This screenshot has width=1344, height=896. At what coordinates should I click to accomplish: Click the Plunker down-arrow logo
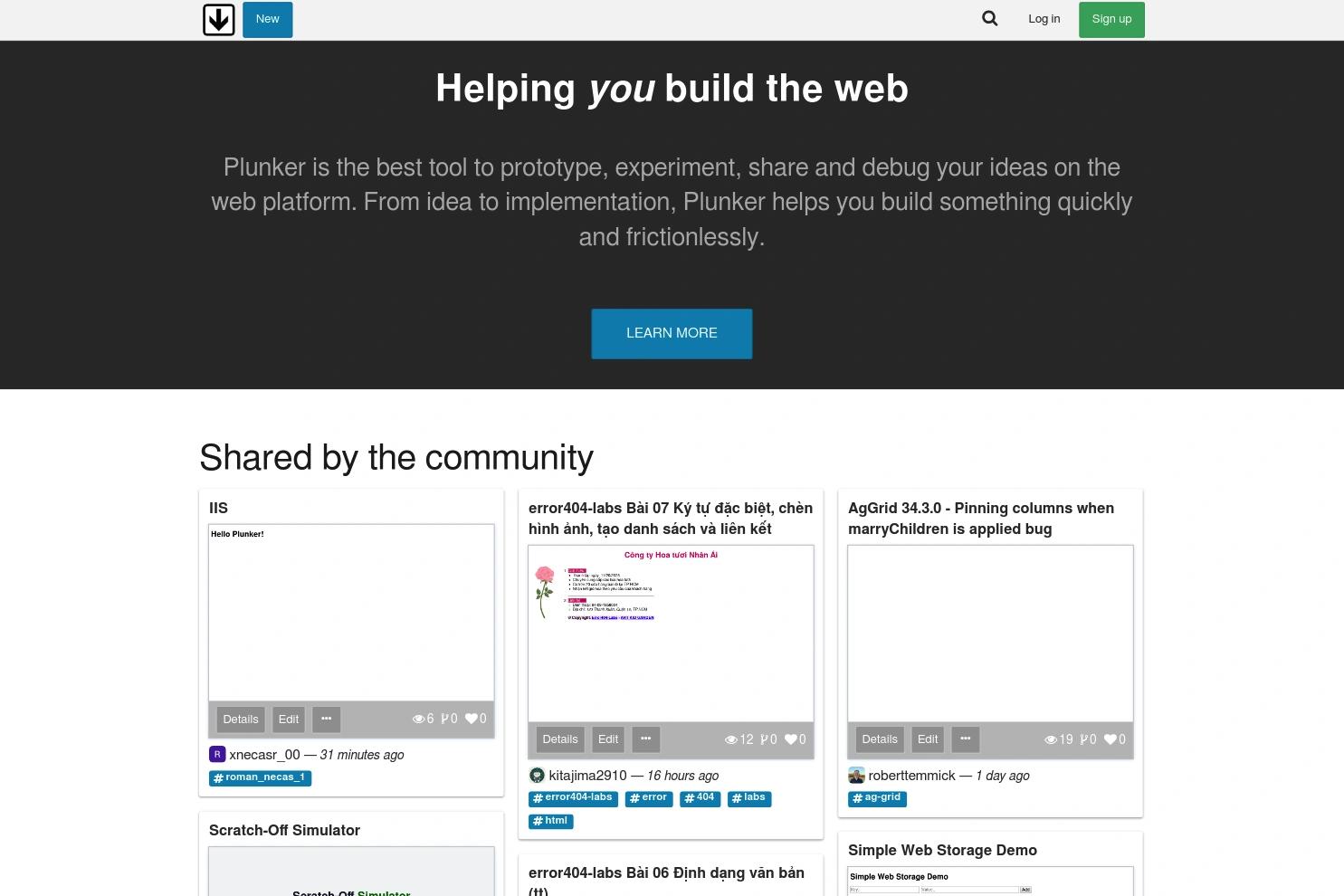click(x=219, y=20)
